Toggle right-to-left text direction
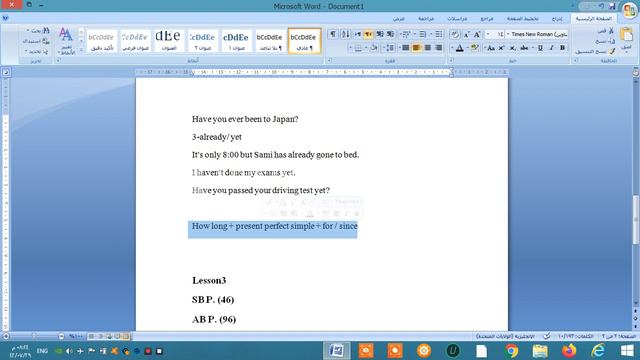The height and width of the screenshot is (360, 640). point(368,34)
